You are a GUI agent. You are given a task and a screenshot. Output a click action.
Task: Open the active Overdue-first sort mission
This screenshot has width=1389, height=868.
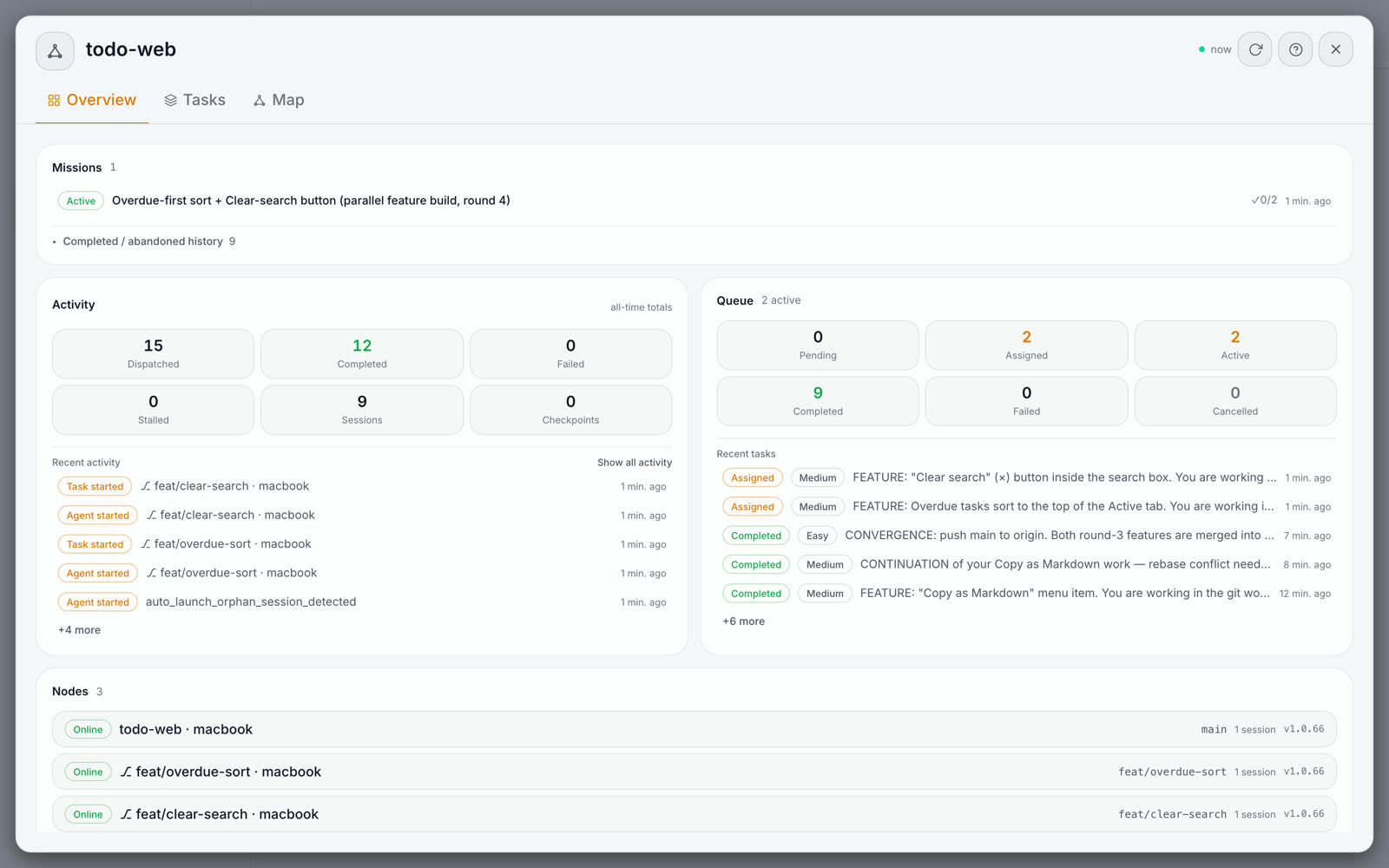tap(694, 201)
